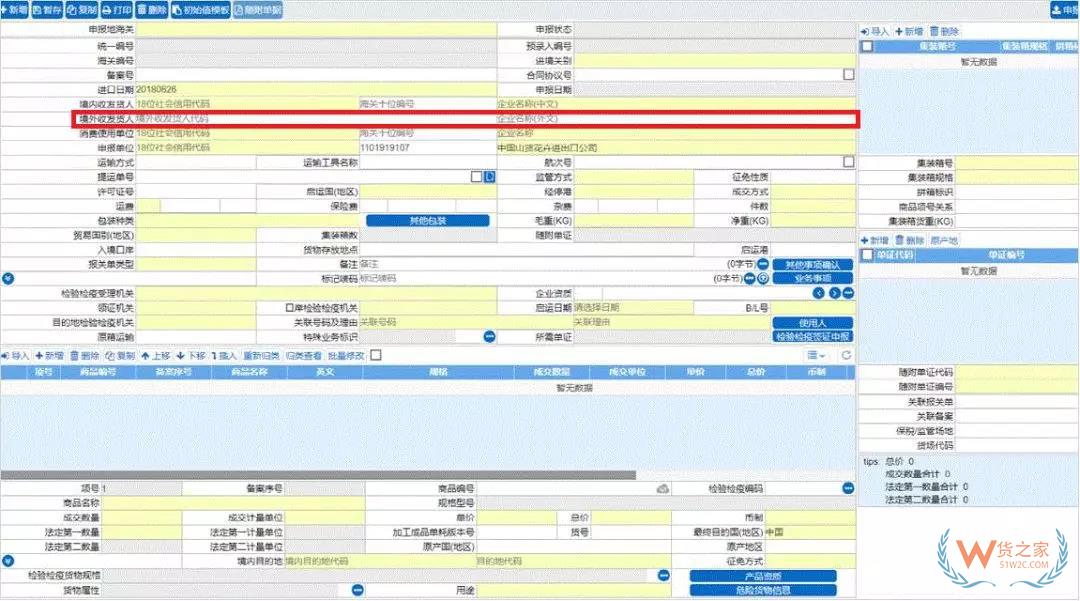Click the round icon after the minus in 标记唛码

pos(763,279)
